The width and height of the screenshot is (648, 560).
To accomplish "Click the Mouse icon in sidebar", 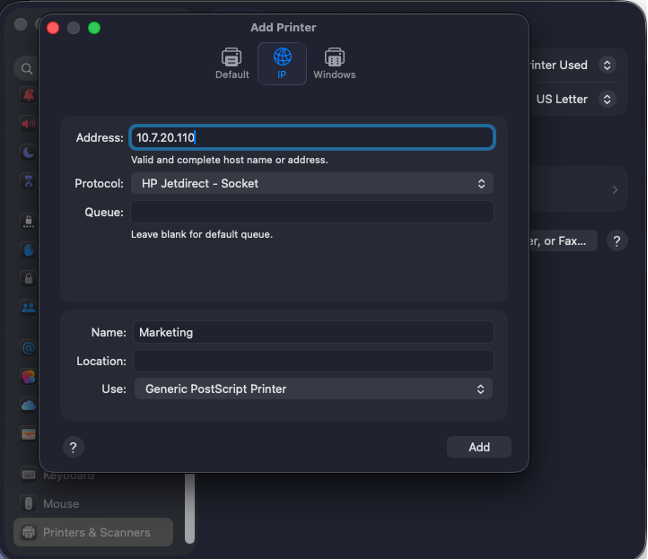I will pyautogui.click(x=28, y=504).
